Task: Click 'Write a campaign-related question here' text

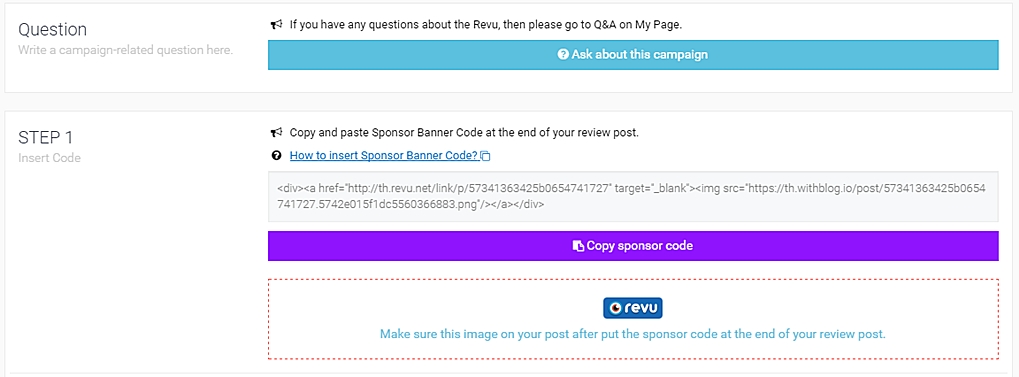Action: click(125, 50)
